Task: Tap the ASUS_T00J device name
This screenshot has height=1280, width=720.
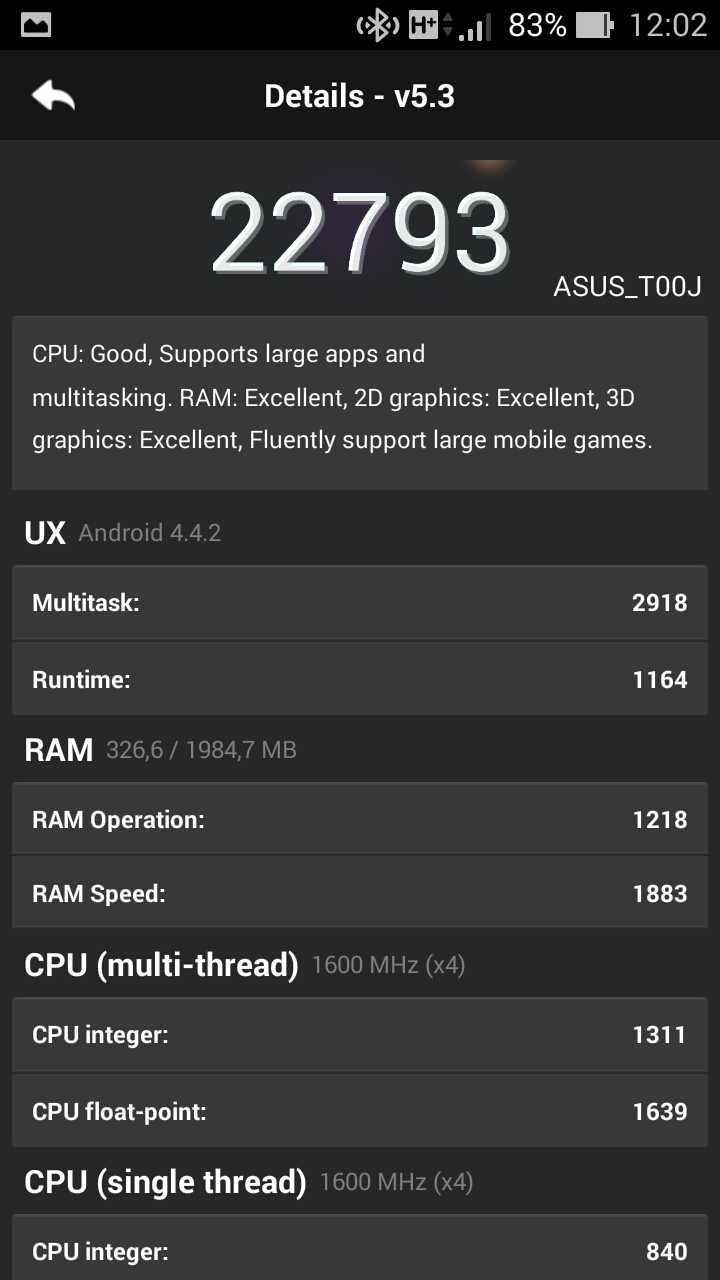Action: 629,286
